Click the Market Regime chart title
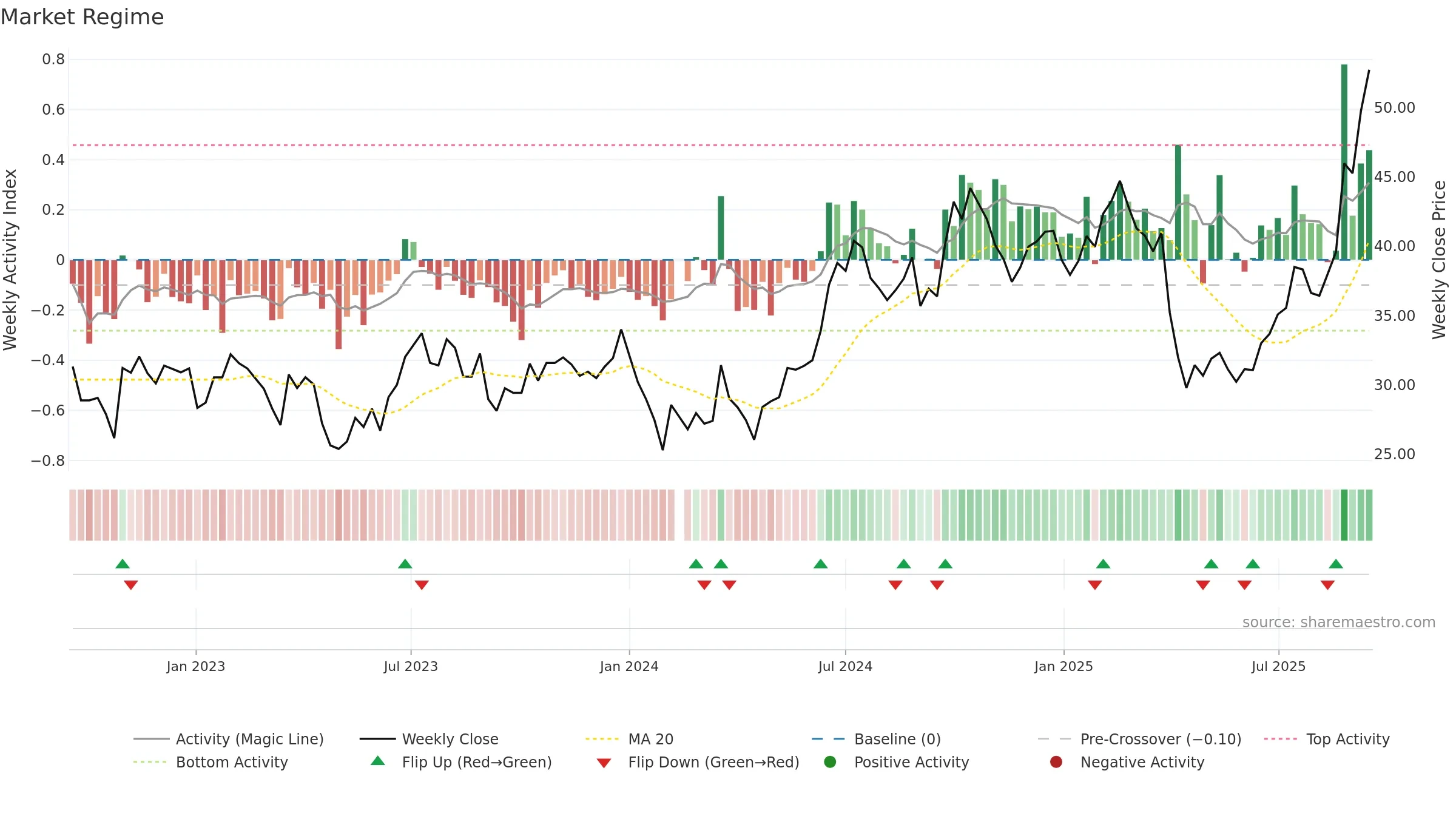 click(82, 17)
